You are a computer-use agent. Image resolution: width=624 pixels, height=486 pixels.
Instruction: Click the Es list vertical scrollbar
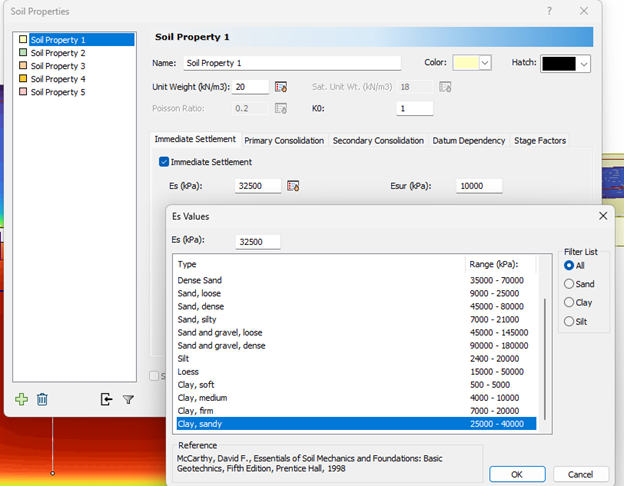(x=544, y=358)
